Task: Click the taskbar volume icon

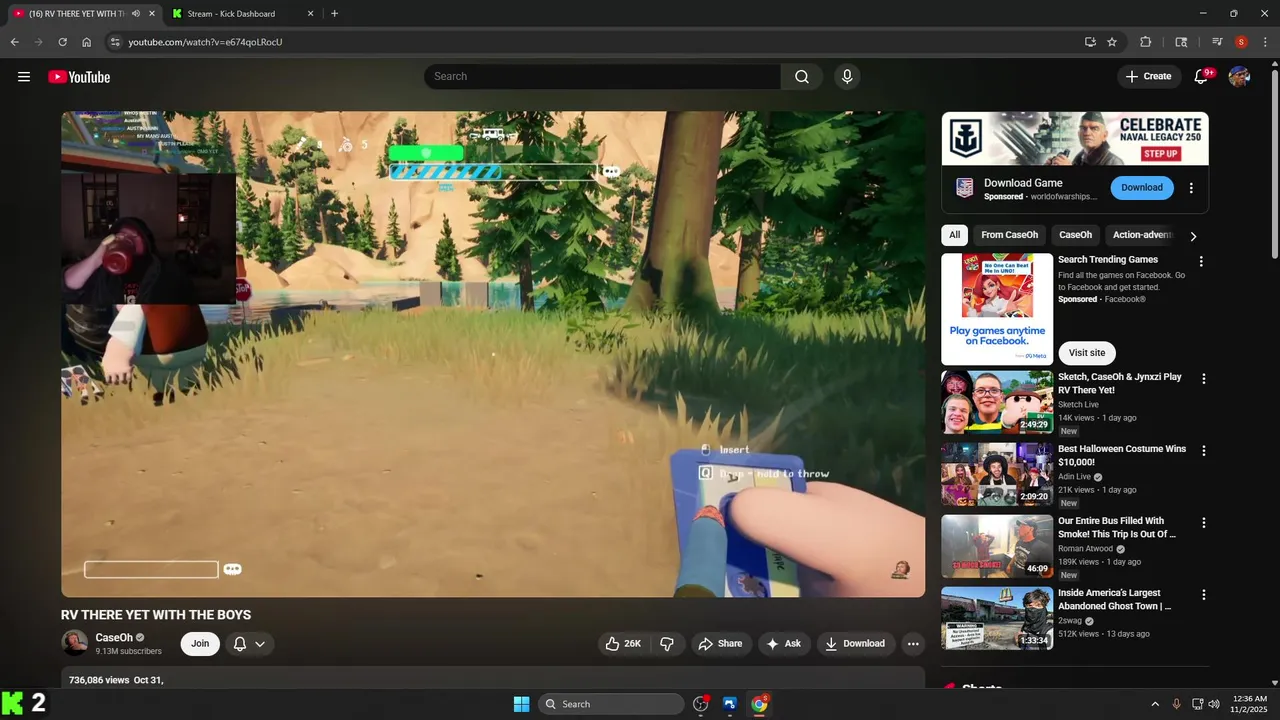Action: tap(1214, 704)
